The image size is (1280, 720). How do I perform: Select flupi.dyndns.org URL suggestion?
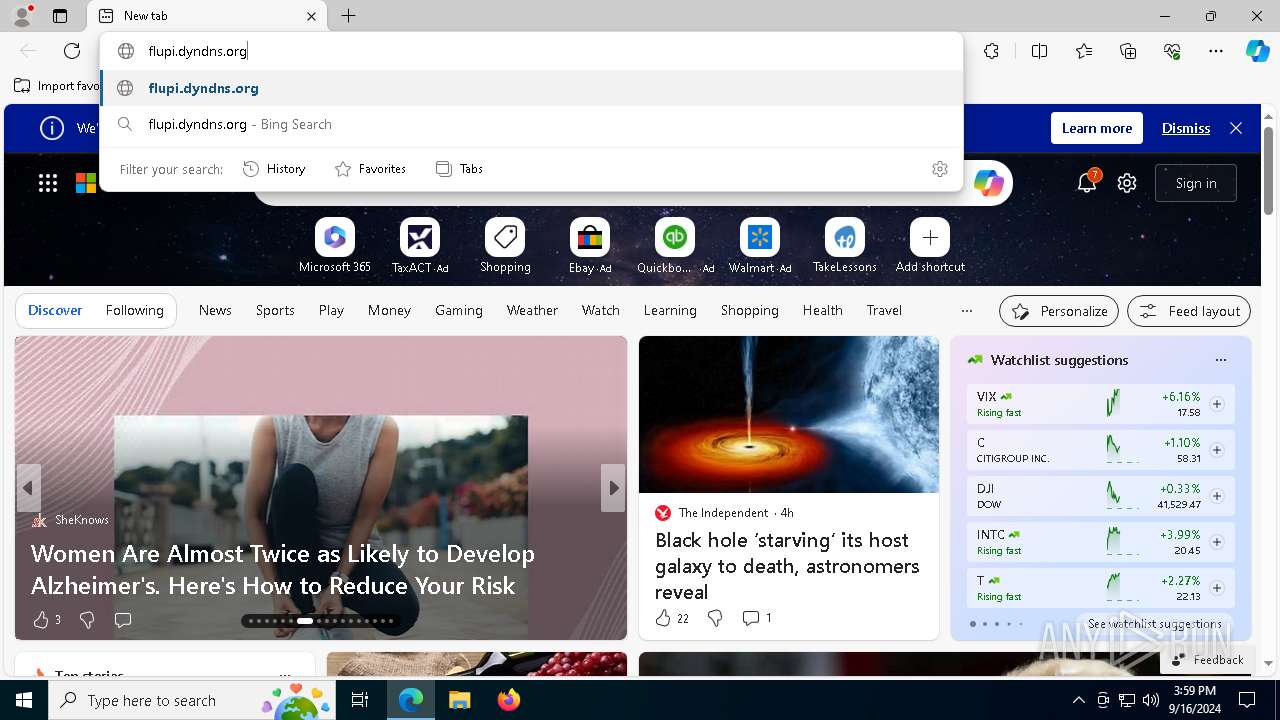point(531,88)
